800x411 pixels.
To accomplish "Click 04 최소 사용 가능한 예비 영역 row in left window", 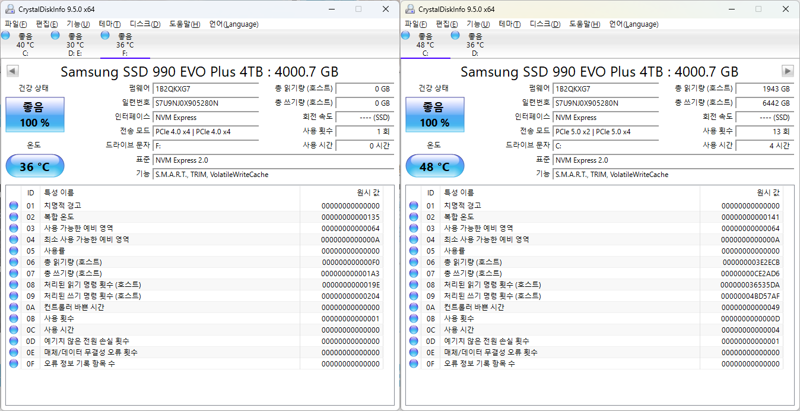I will point(196,240).
